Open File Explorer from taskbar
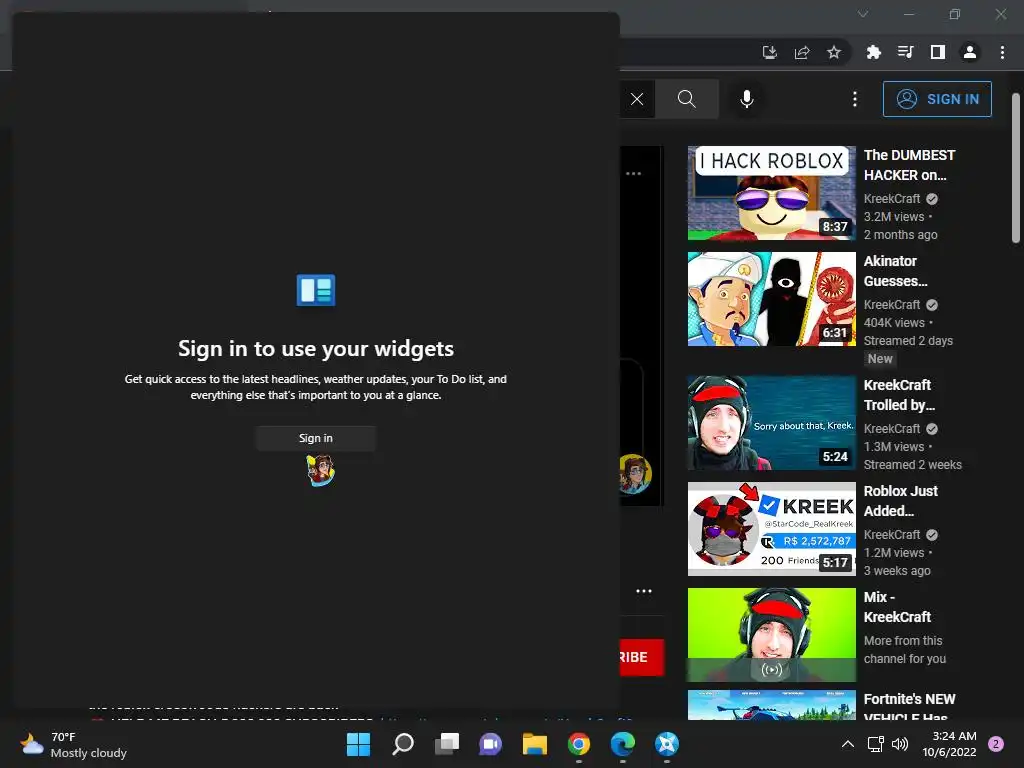 (x=535, y=744)
